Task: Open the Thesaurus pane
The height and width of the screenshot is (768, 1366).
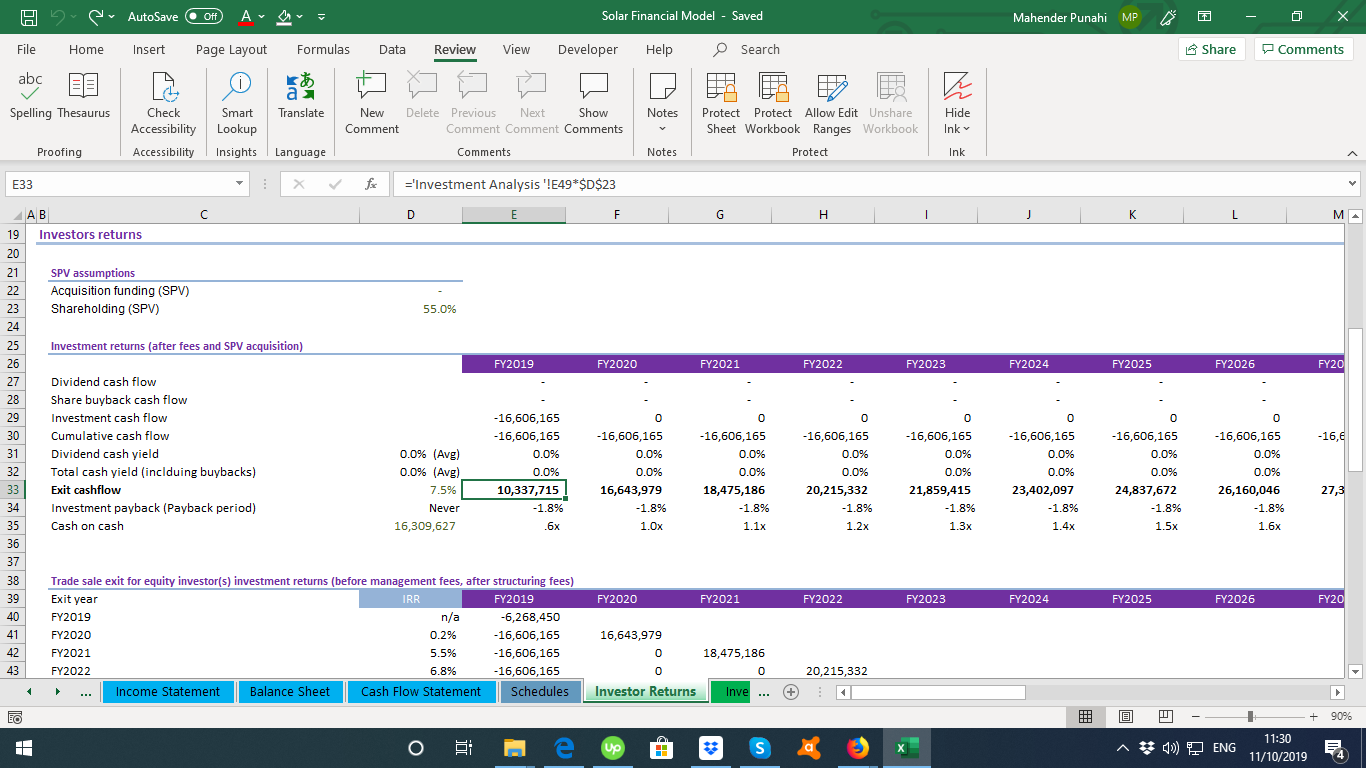Action: [83, 97]
